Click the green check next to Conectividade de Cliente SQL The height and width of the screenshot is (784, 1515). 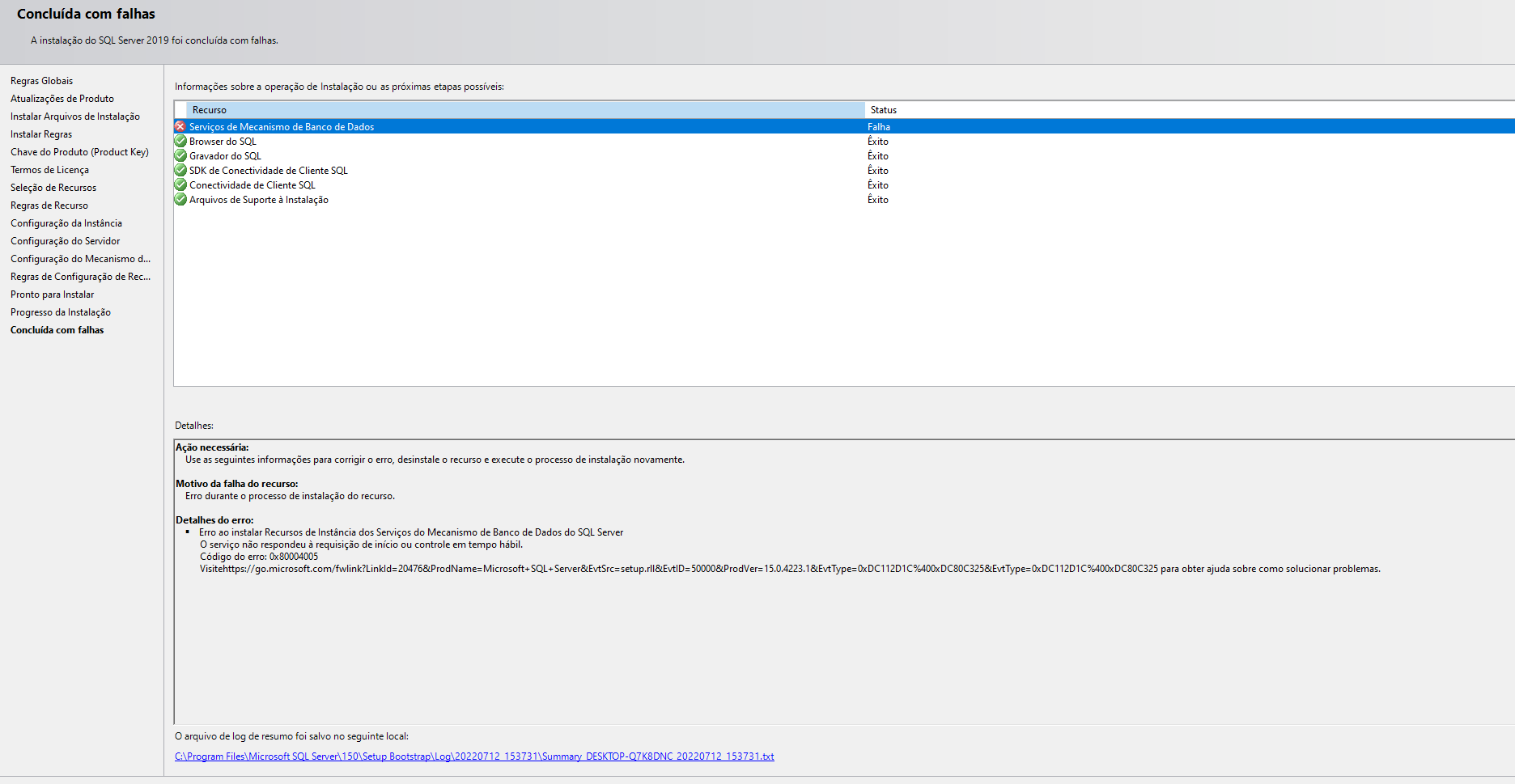(180, 184)
